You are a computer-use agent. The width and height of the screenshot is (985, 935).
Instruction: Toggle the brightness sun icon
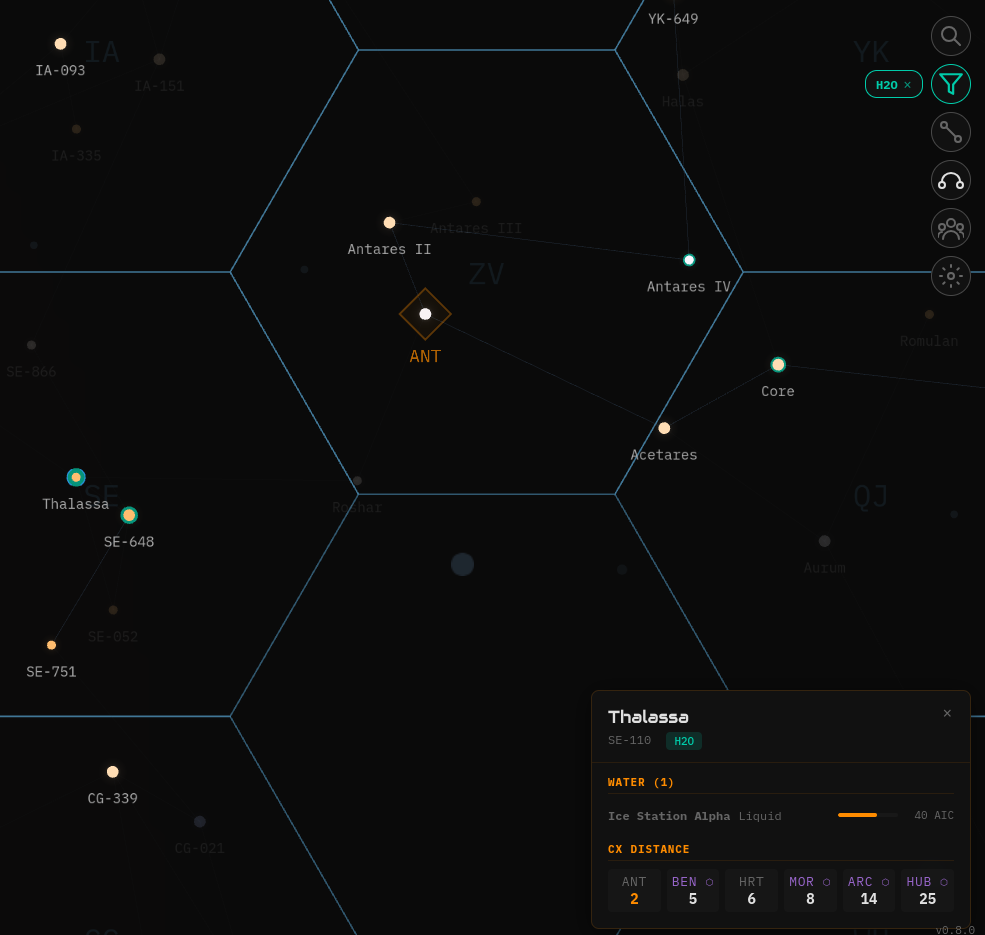950,276
